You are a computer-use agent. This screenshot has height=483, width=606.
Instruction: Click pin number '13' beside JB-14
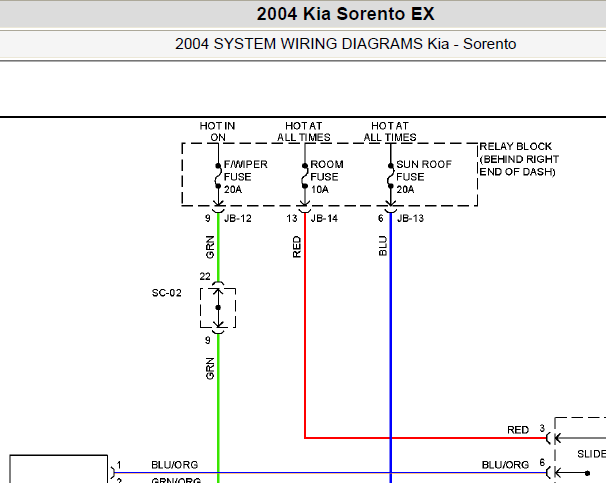click(x=292, y=219)
